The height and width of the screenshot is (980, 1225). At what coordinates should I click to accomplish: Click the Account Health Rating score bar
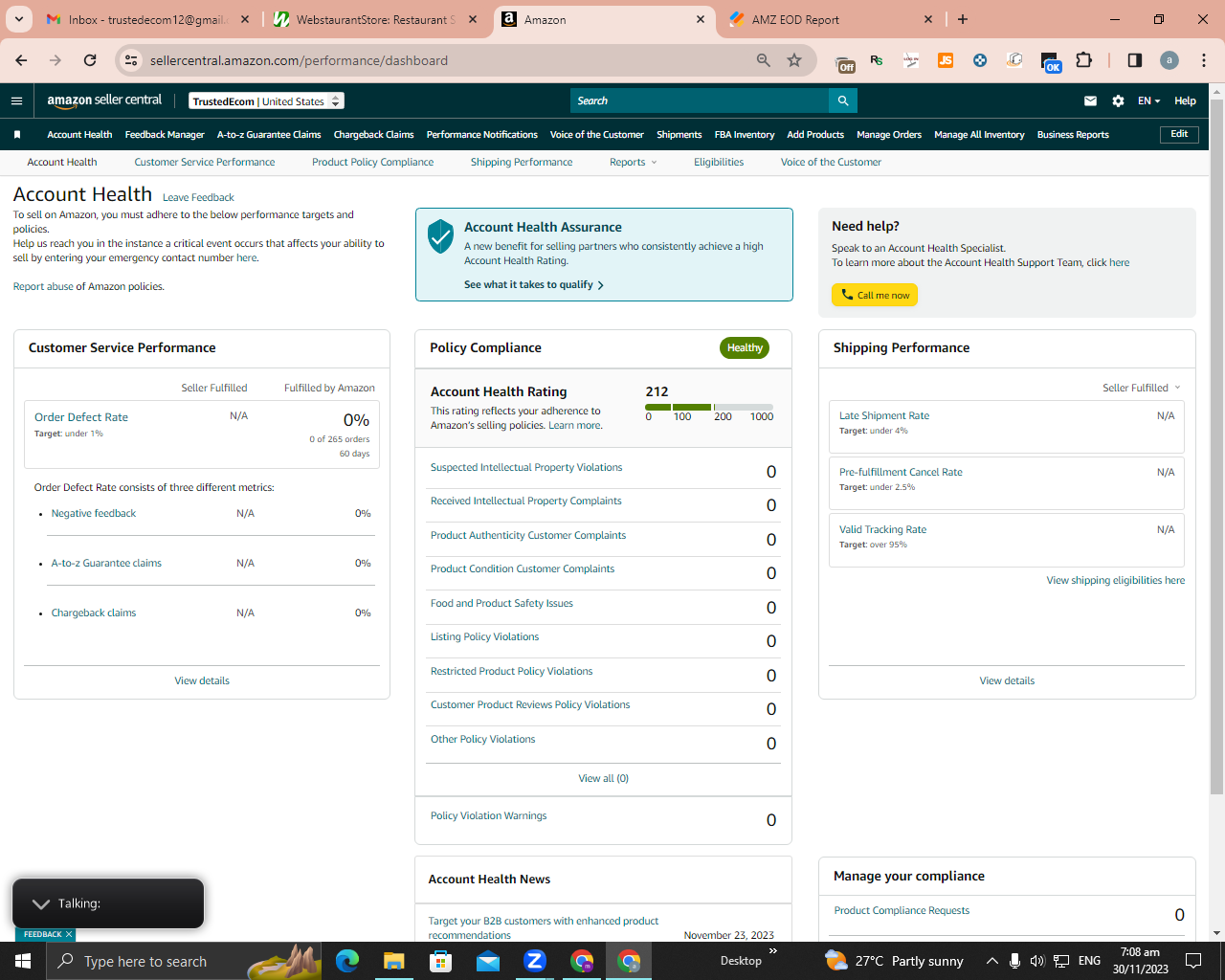709,408
